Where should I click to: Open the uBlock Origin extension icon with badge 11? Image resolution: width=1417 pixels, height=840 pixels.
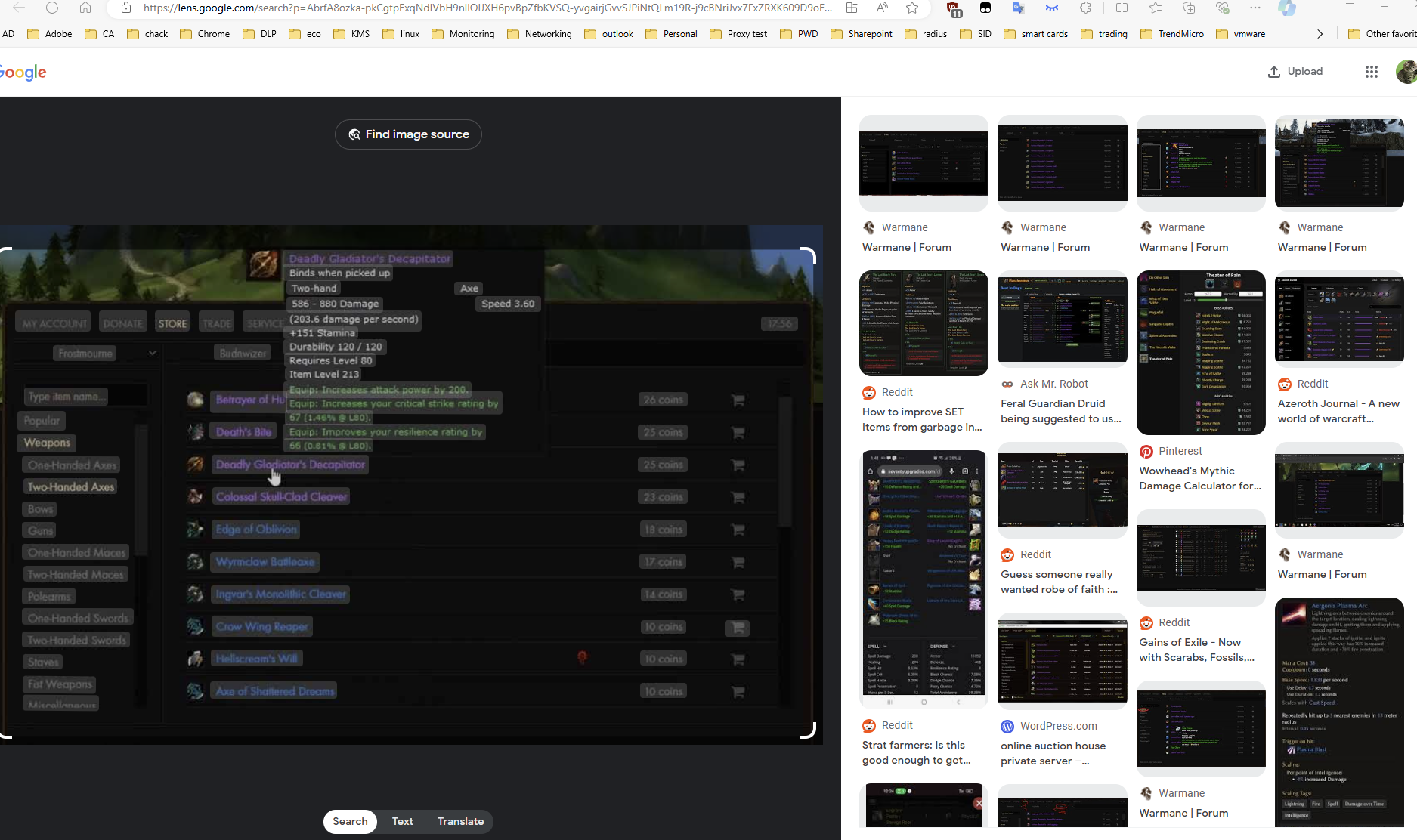coord(953,8)
